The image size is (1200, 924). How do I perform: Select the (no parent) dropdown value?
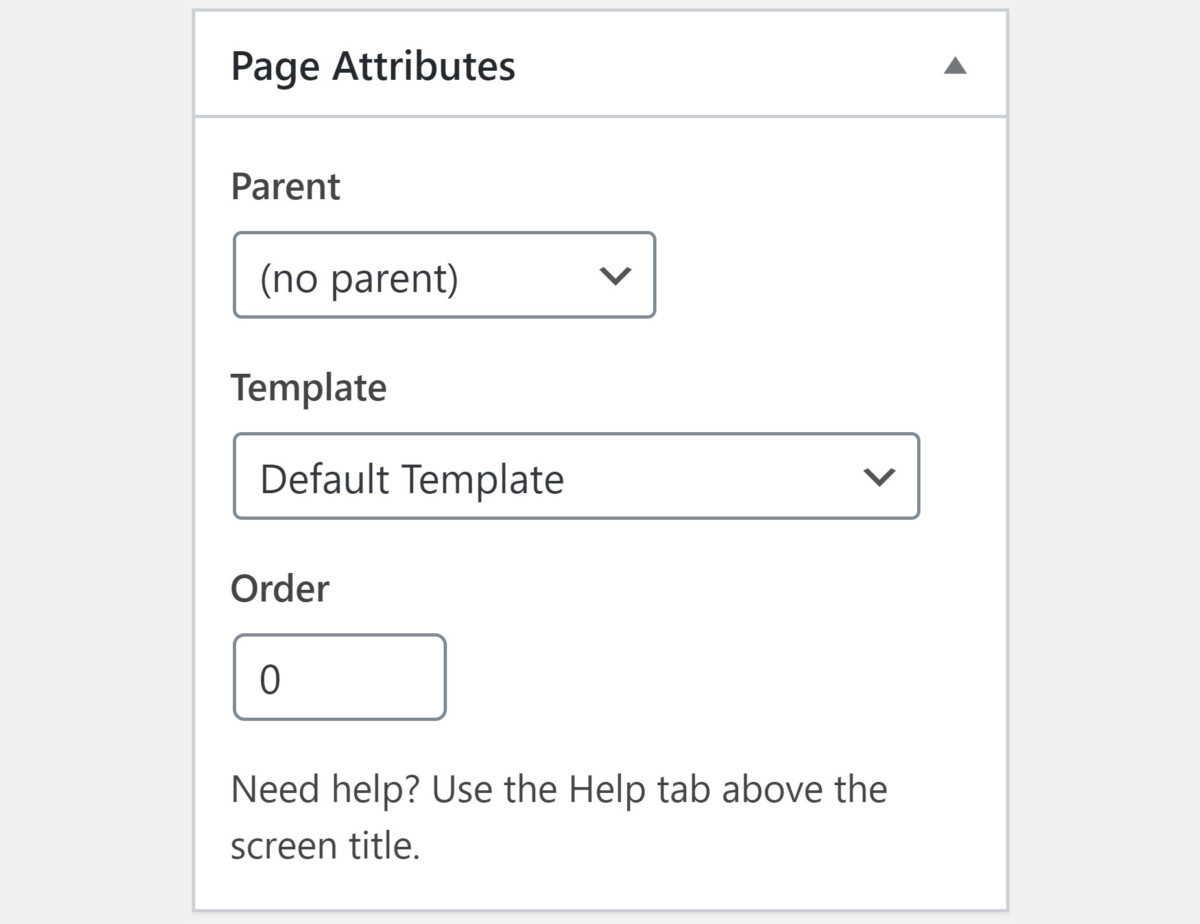click(360, 278)
